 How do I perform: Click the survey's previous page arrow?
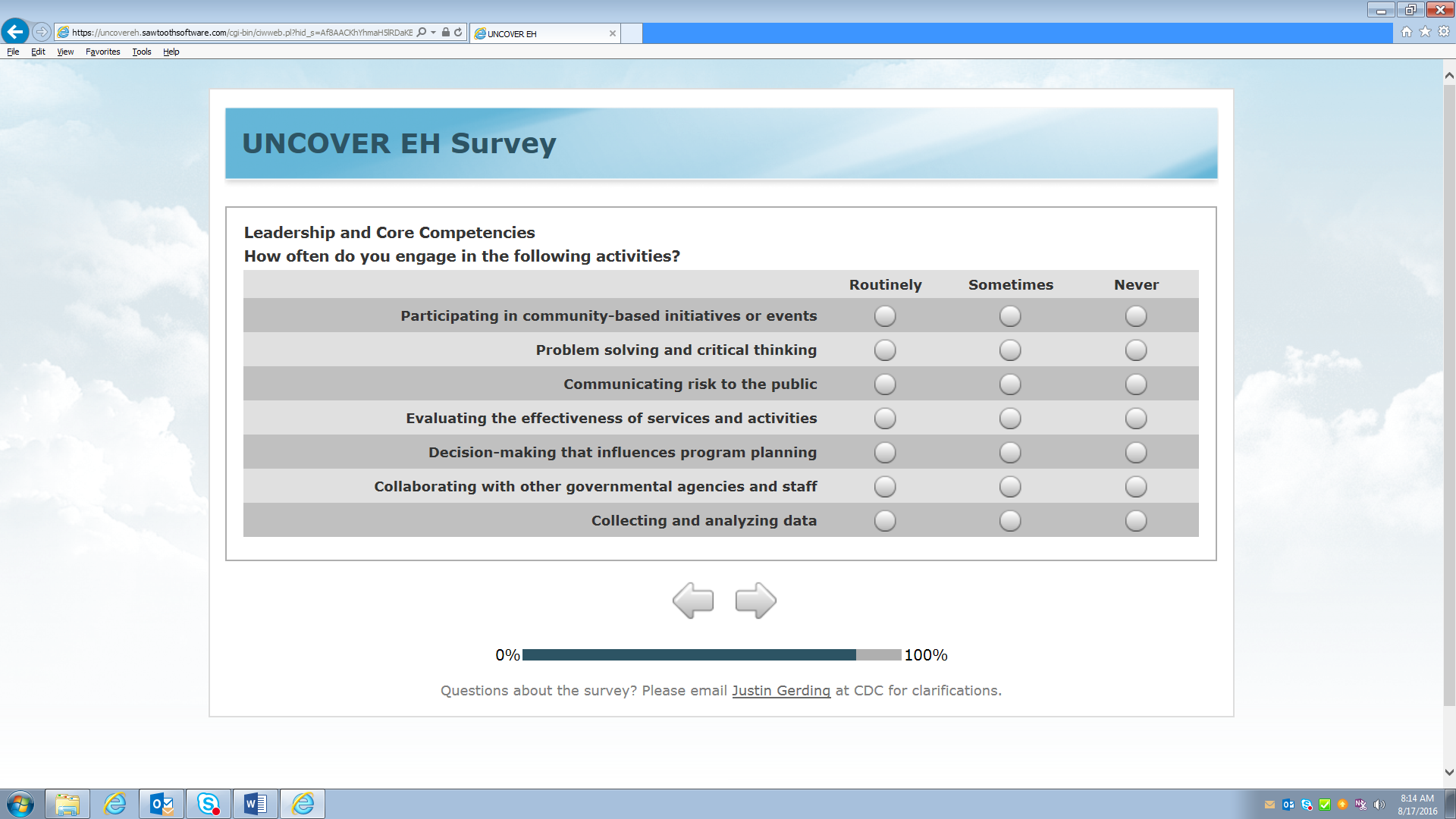(693, 601)
